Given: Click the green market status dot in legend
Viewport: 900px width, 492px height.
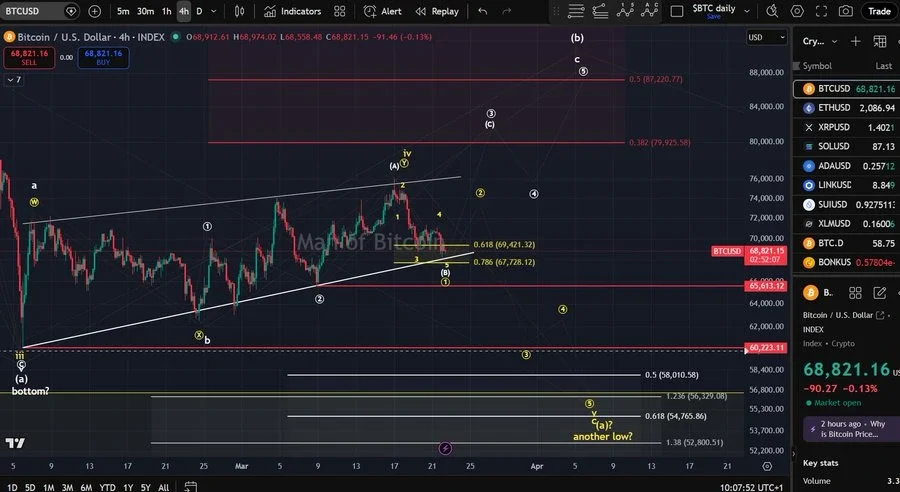Looking at the screenshot, I should pyautogui.click(x=176, y=37).
